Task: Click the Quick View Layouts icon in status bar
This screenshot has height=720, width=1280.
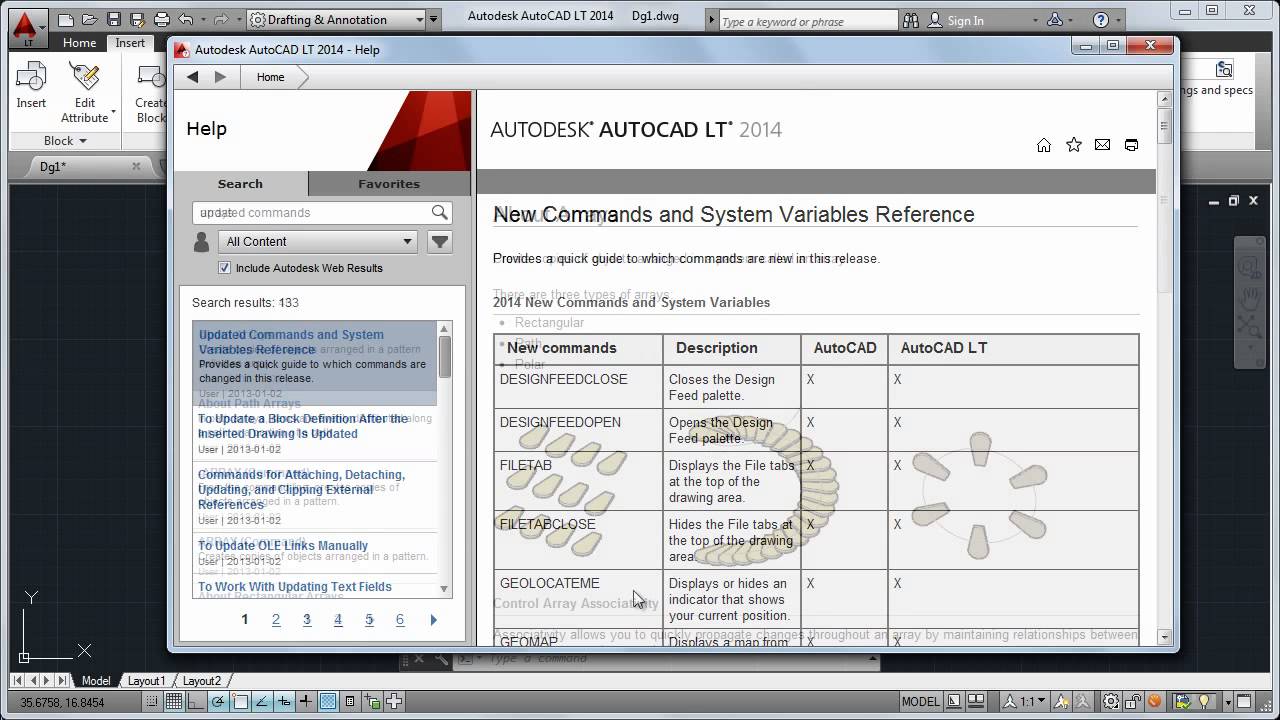Action: coord(954,702)
